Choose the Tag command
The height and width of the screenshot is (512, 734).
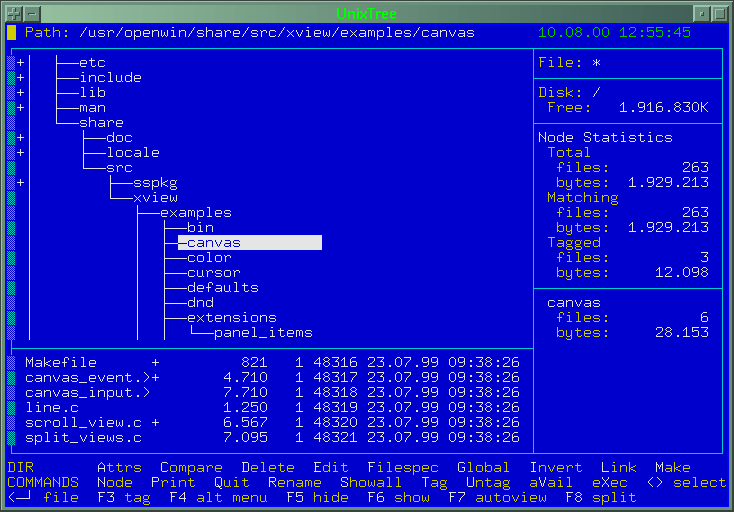point(434,482)
